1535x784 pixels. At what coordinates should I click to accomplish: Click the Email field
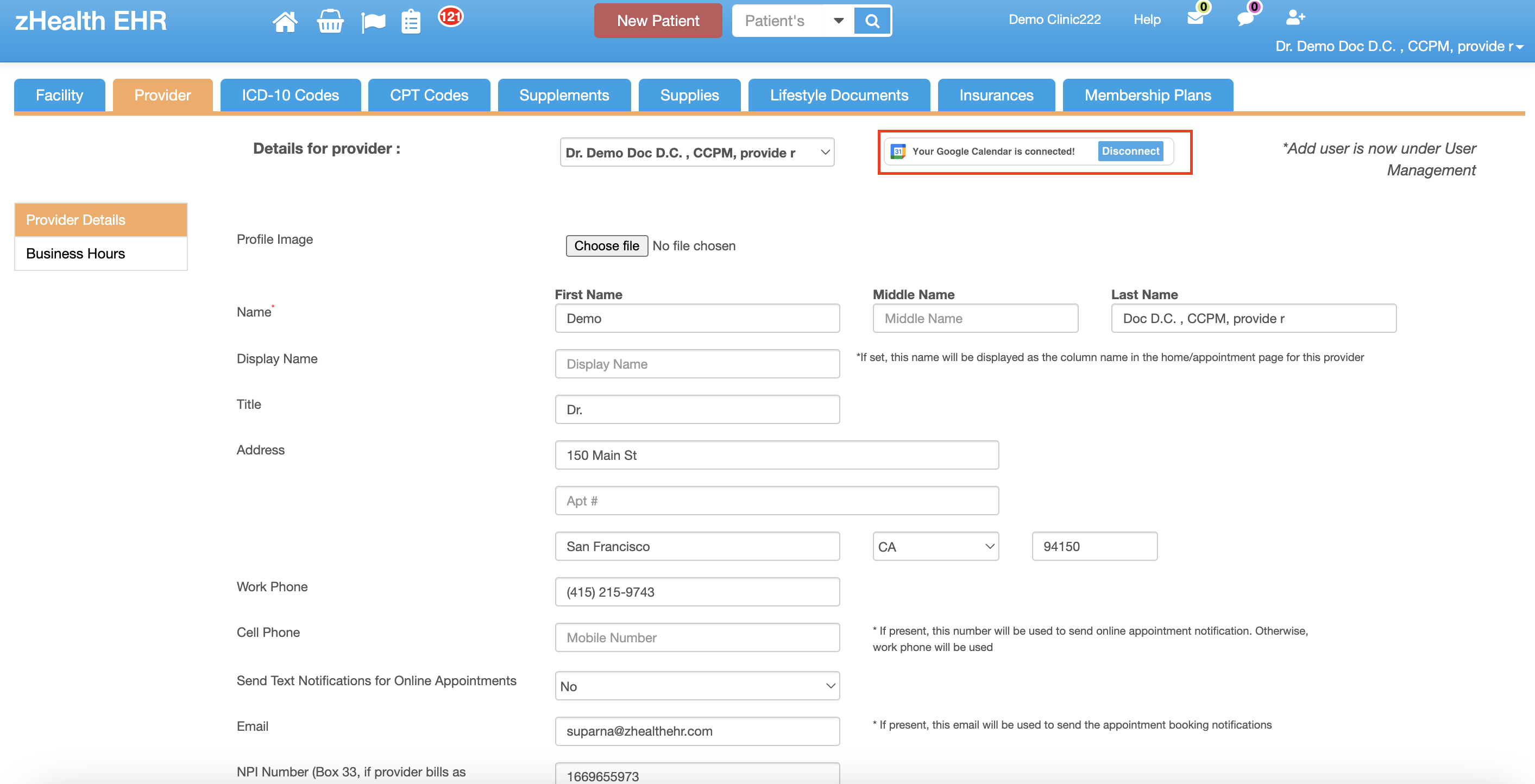click(697, 731)
